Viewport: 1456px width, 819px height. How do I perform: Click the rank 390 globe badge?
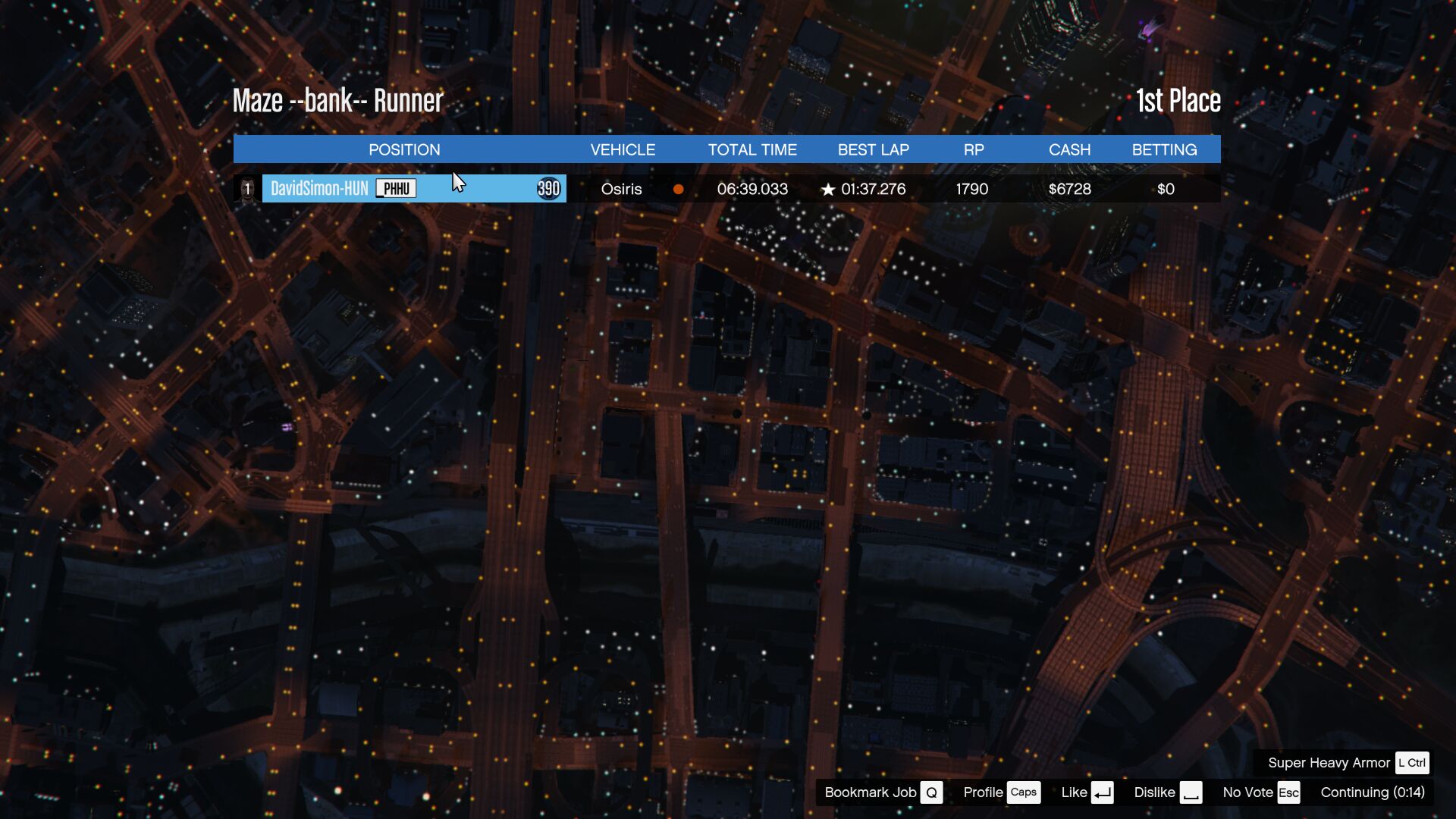click(548, 189)
